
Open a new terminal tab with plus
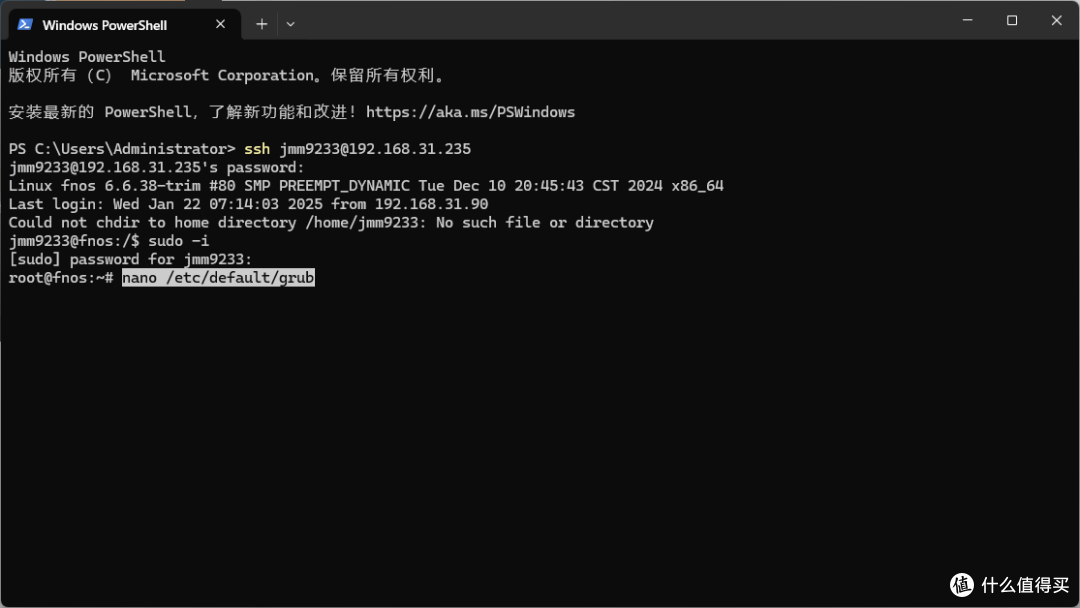(x=262, y=24)
